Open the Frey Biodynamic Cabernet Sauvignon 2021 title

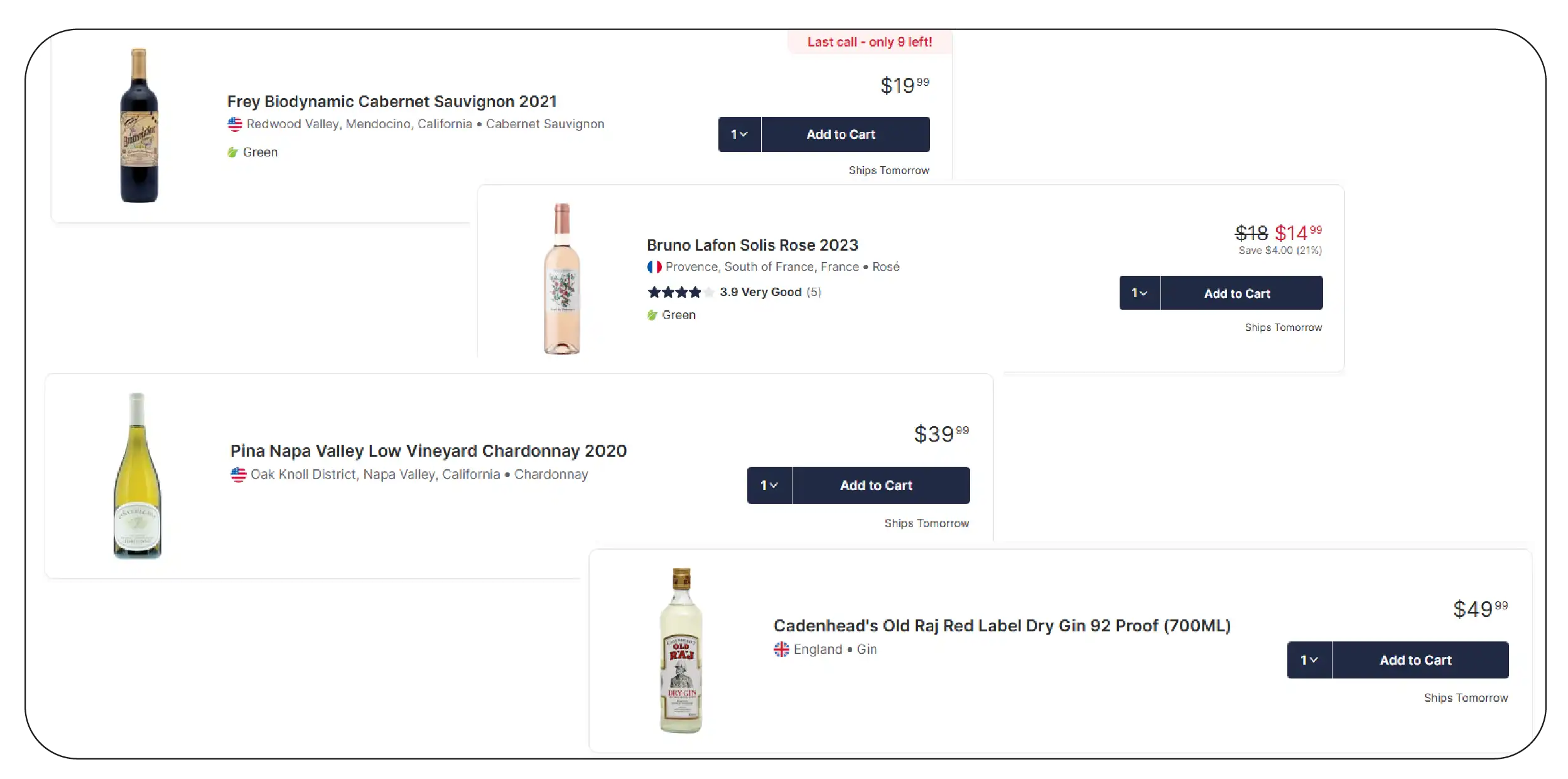(x=392, y=102)
